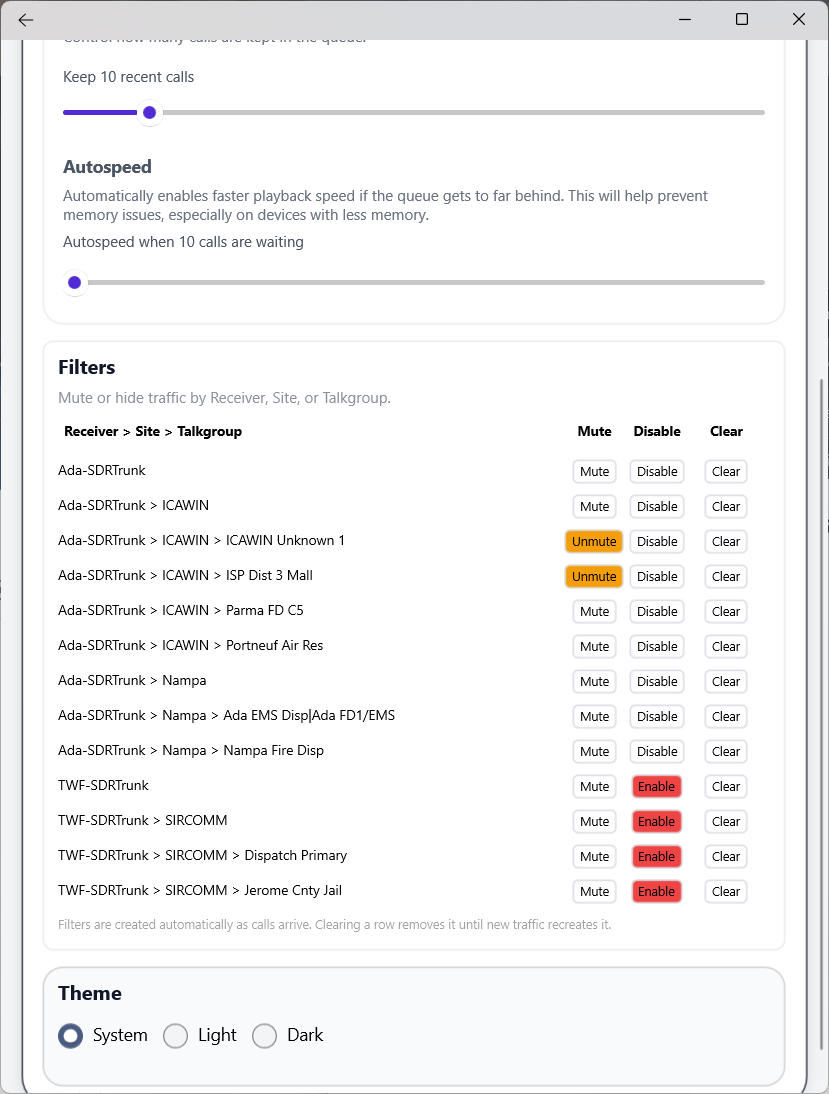Click the recent calls slider handle
Screen dimensions: 829x1094
point(149,112)
